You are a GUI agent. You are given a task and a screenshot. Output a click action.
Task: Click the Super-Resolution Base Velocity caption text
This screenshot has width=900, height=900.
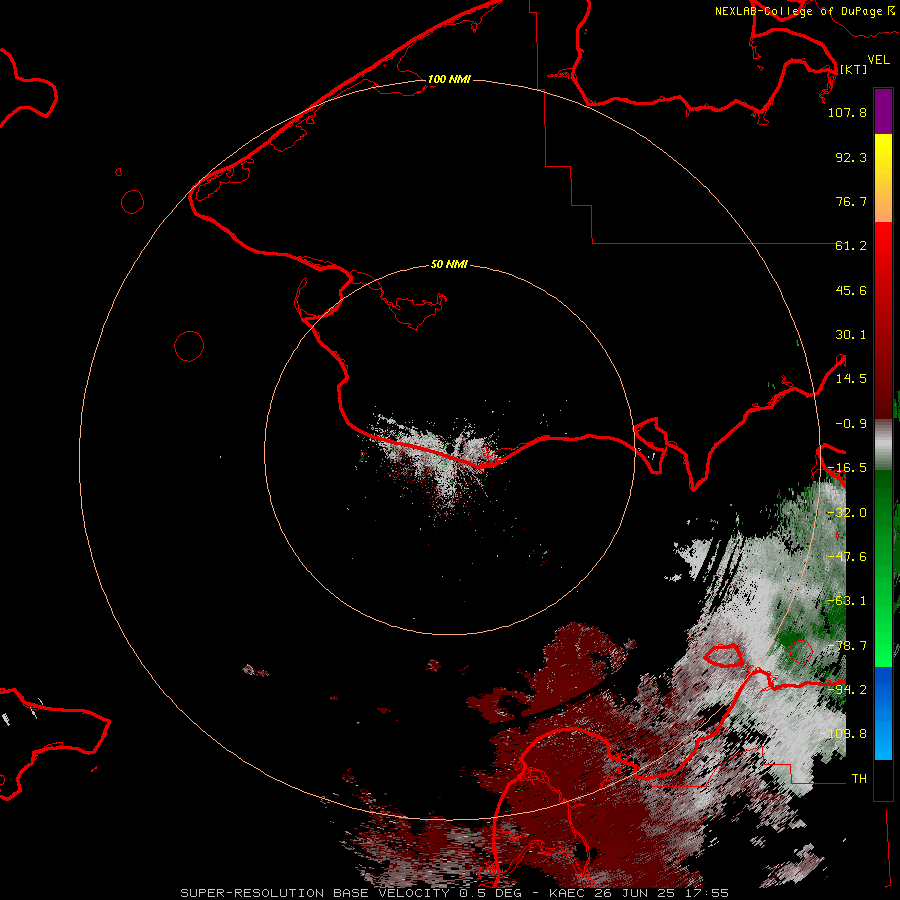coord(454,893)
